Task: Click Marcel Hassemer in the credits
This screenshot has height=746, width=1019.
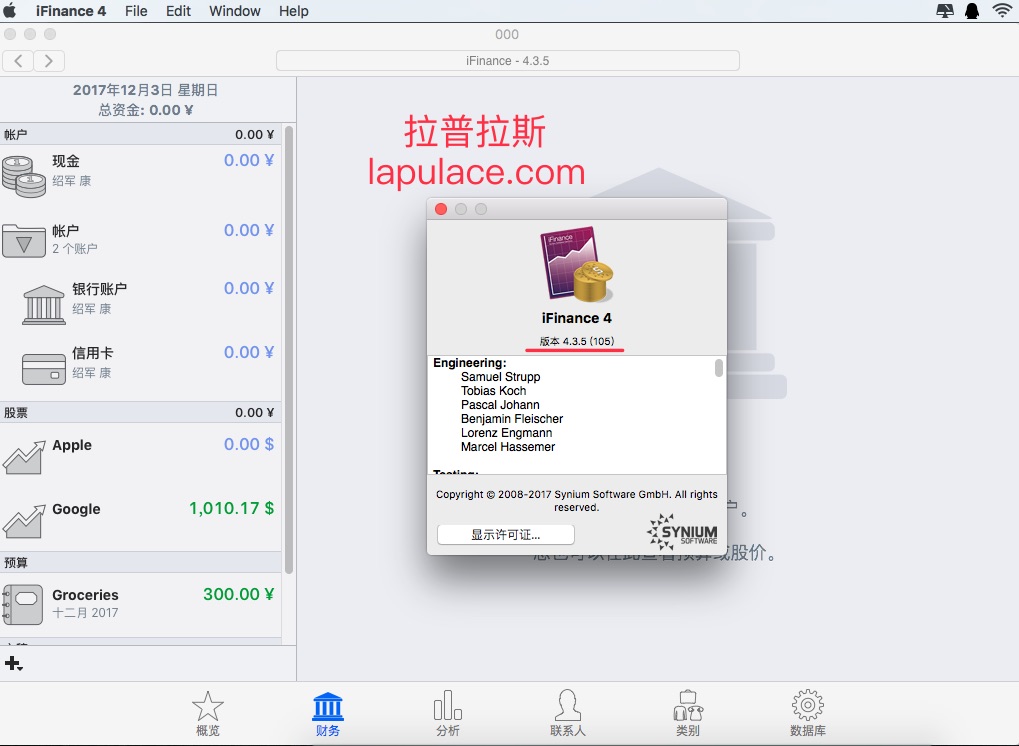Action: (x=508, y=447)
